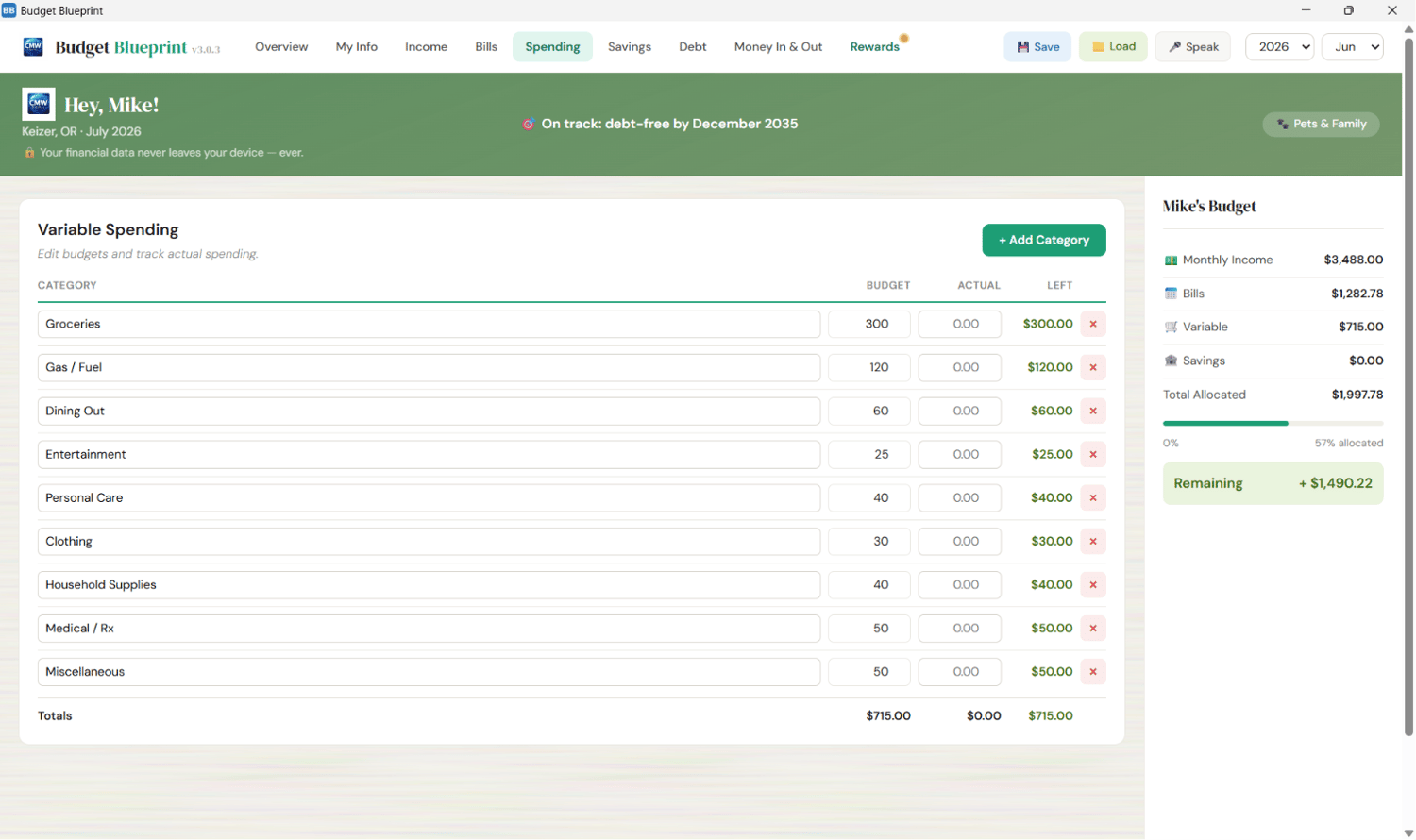The height and width of the screenshot is (840, 1416).
Task: Click the Load button
Action: point(1113,46)
